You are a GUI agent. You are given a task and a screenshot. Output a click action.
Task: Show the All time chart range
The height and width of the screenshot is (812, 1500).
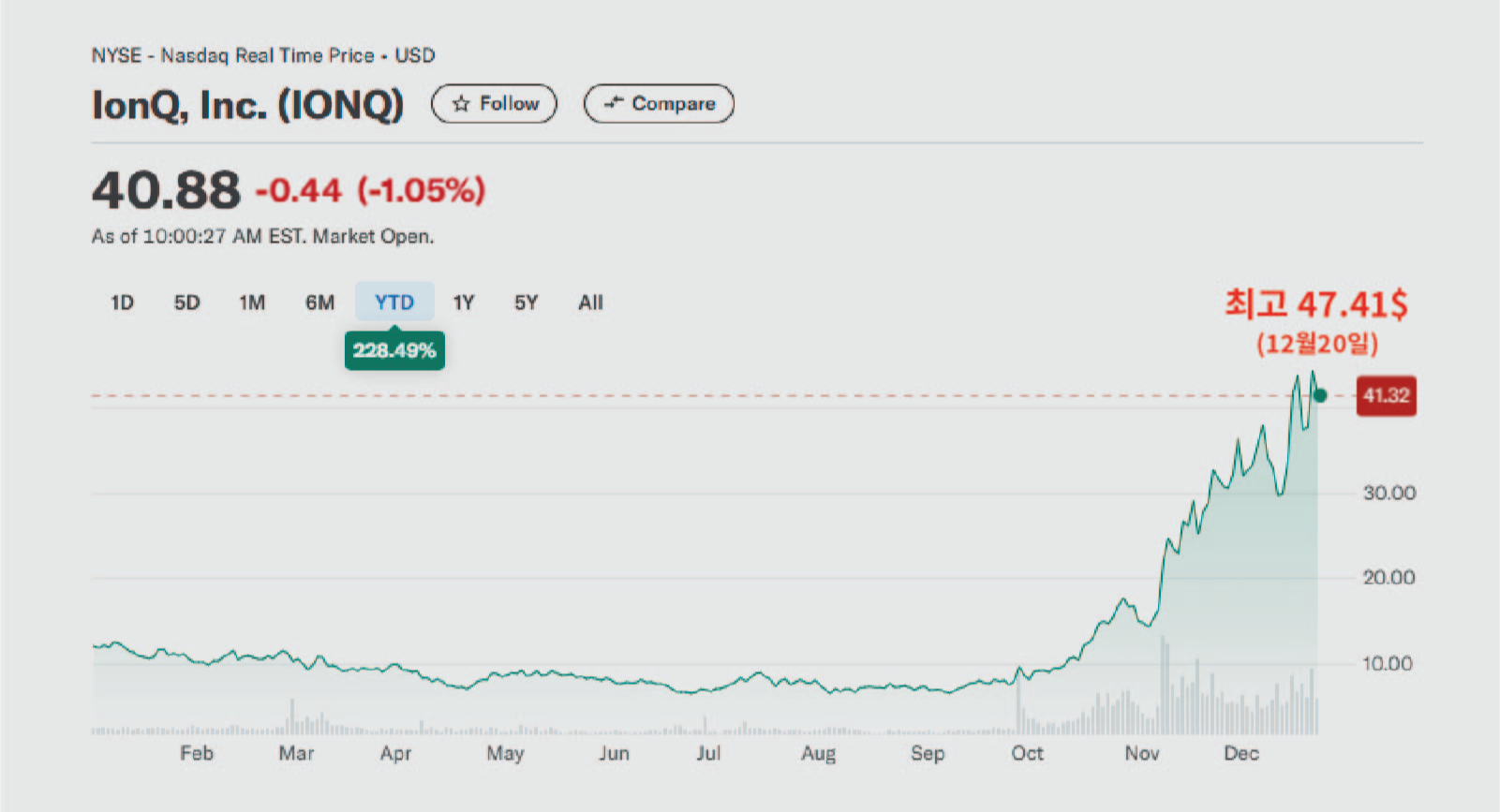(x=590, y=303)
